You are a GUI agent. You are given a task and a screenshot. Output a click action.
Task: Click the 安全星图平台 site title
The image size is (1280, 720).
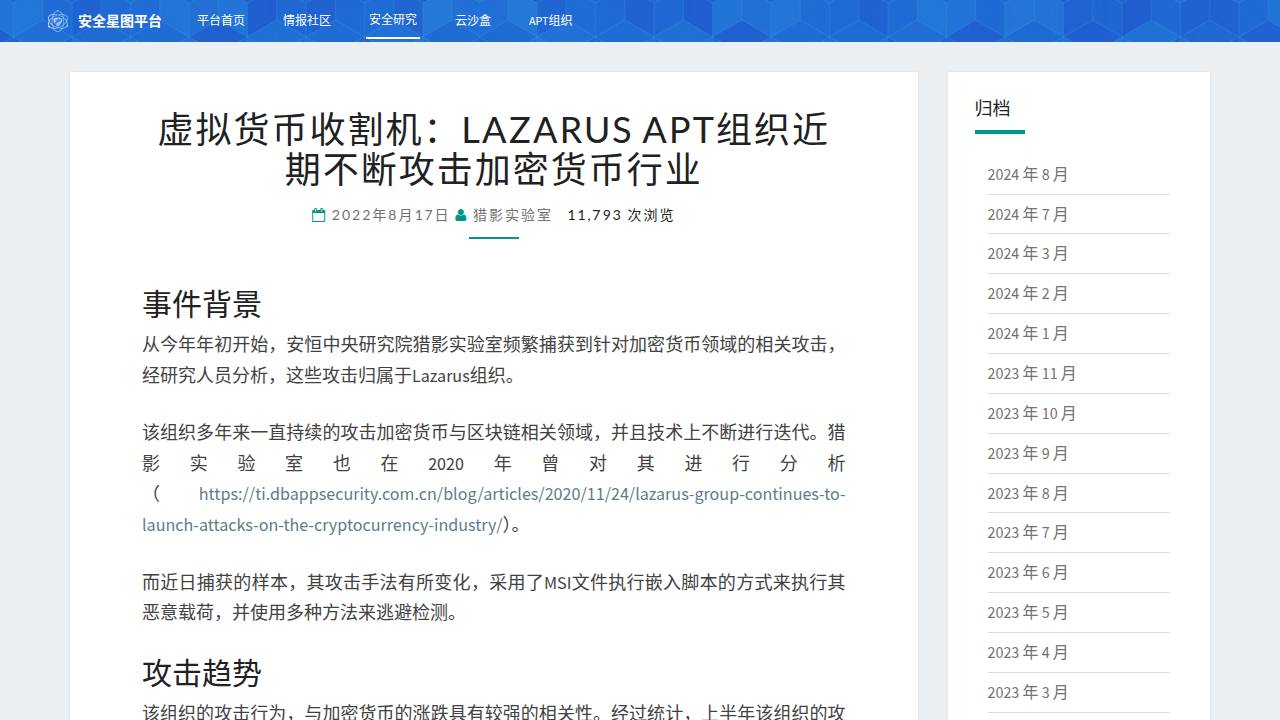click(x=120, y=20)
